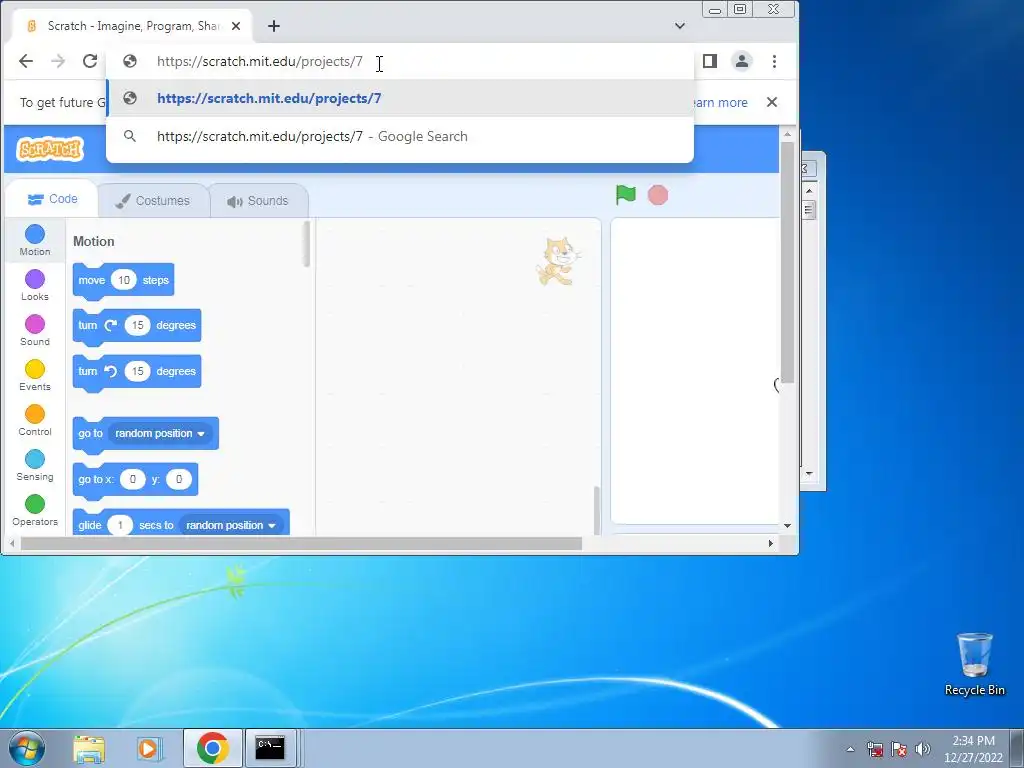
Task: Switch to the Sounds tab
Action: pos(259,200)
